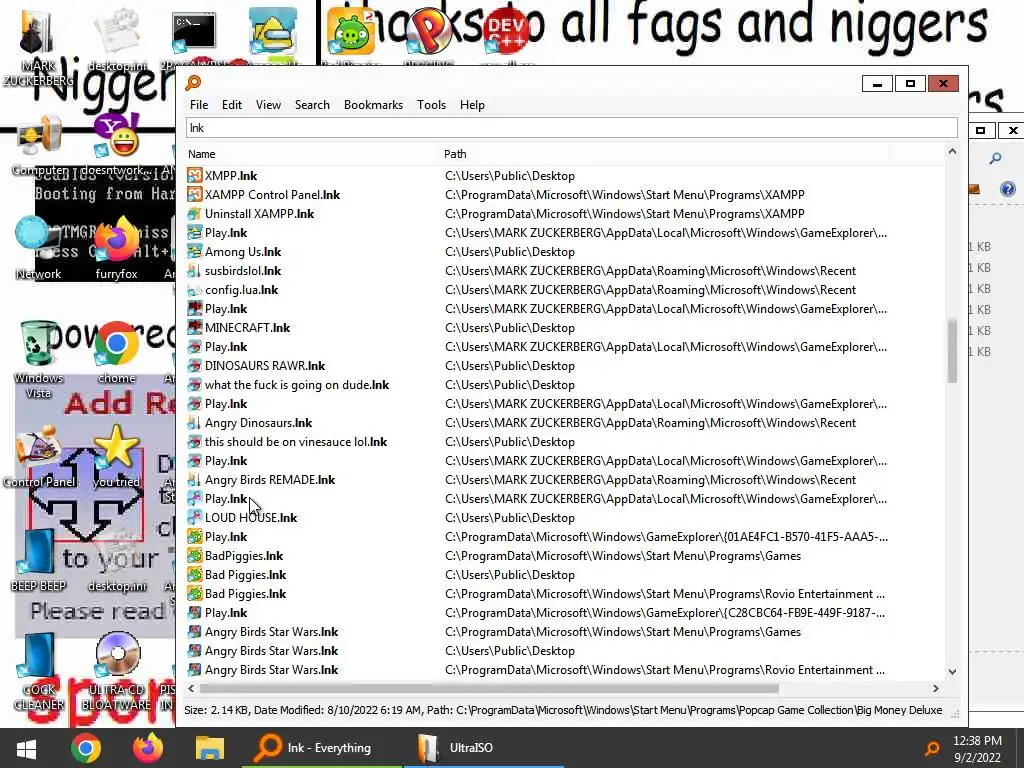Click the ULTRA CD BLOATWARE disc icon
The height and width of the screenshot is (768, 1024).
pyautogui.click(x=116, y=673)
